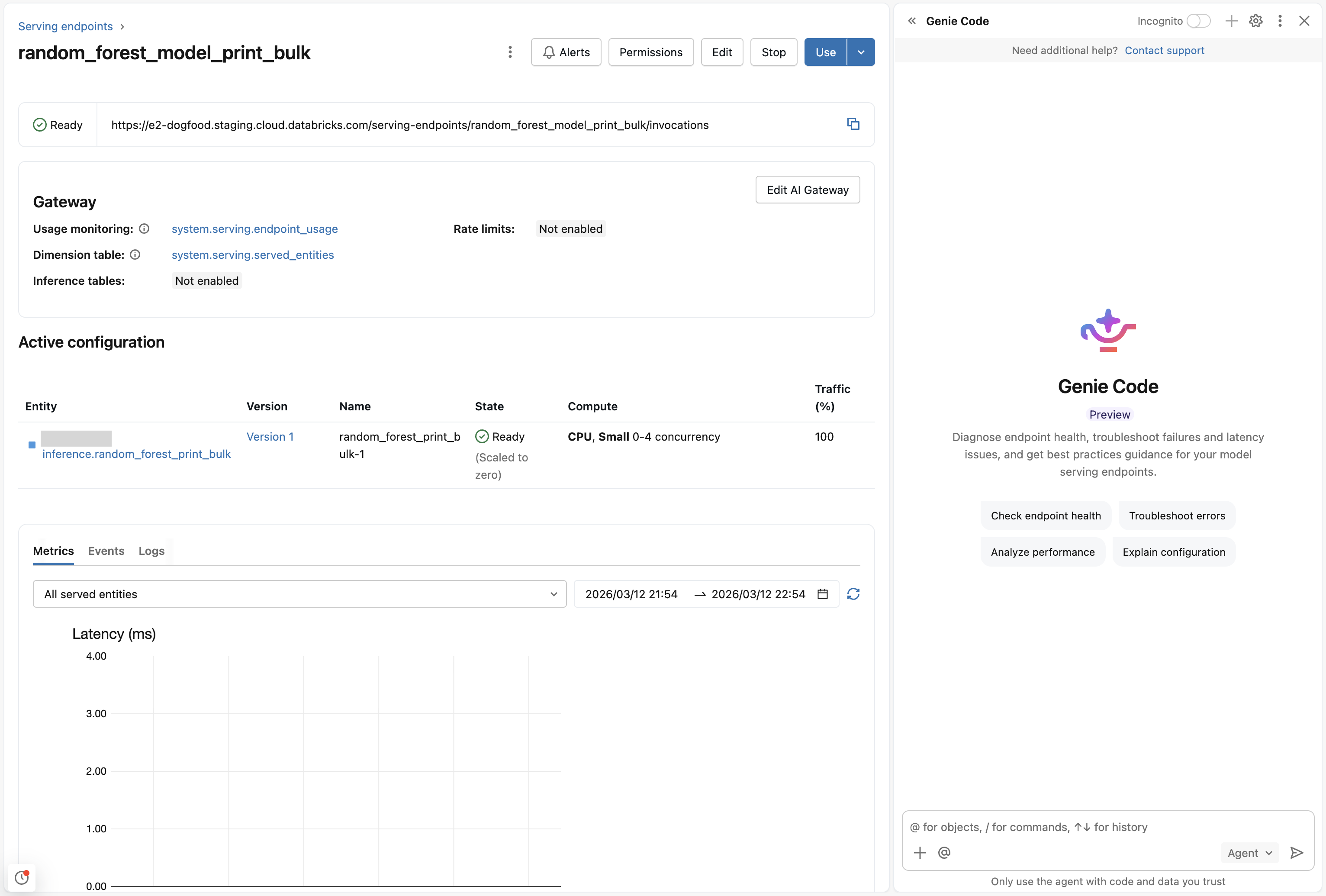Open the calendar date picker for metrics
The height and width of the screenshot is (896, 1326).
click(x=822, y=594)
